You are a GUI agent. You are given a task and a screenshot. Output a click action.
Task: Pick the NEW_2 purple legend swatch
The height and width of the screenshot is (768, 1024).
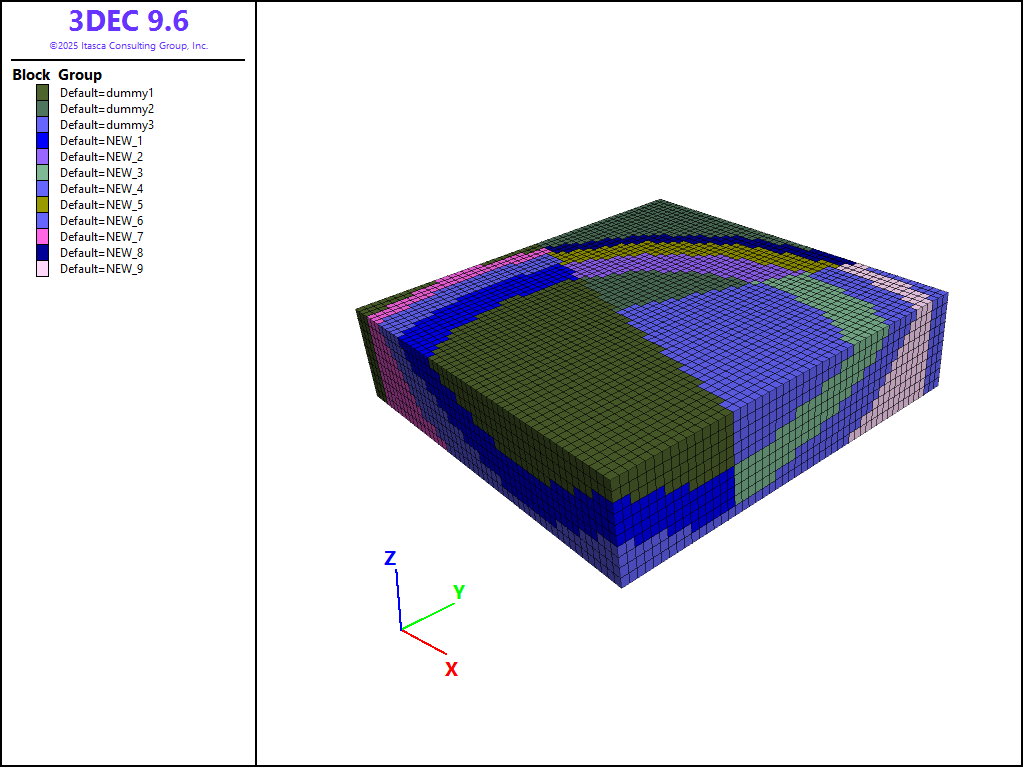pos(42,157)
